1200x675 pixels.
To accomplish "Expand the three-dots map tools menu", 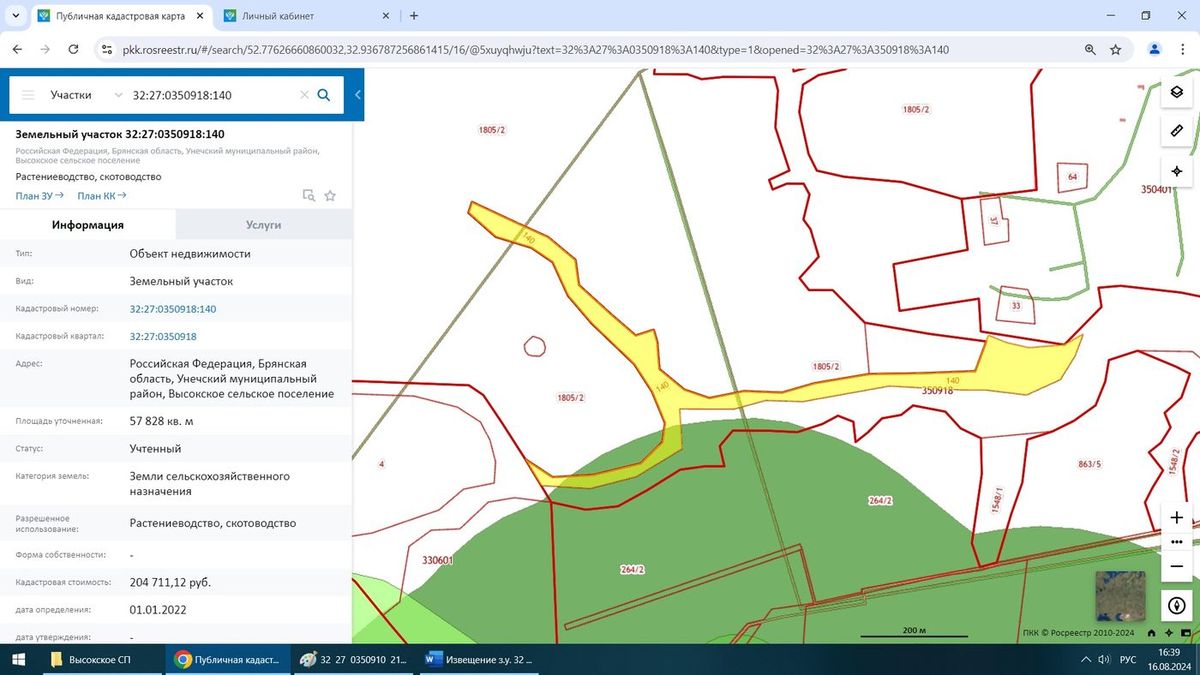I will (x=1176, y=542).
